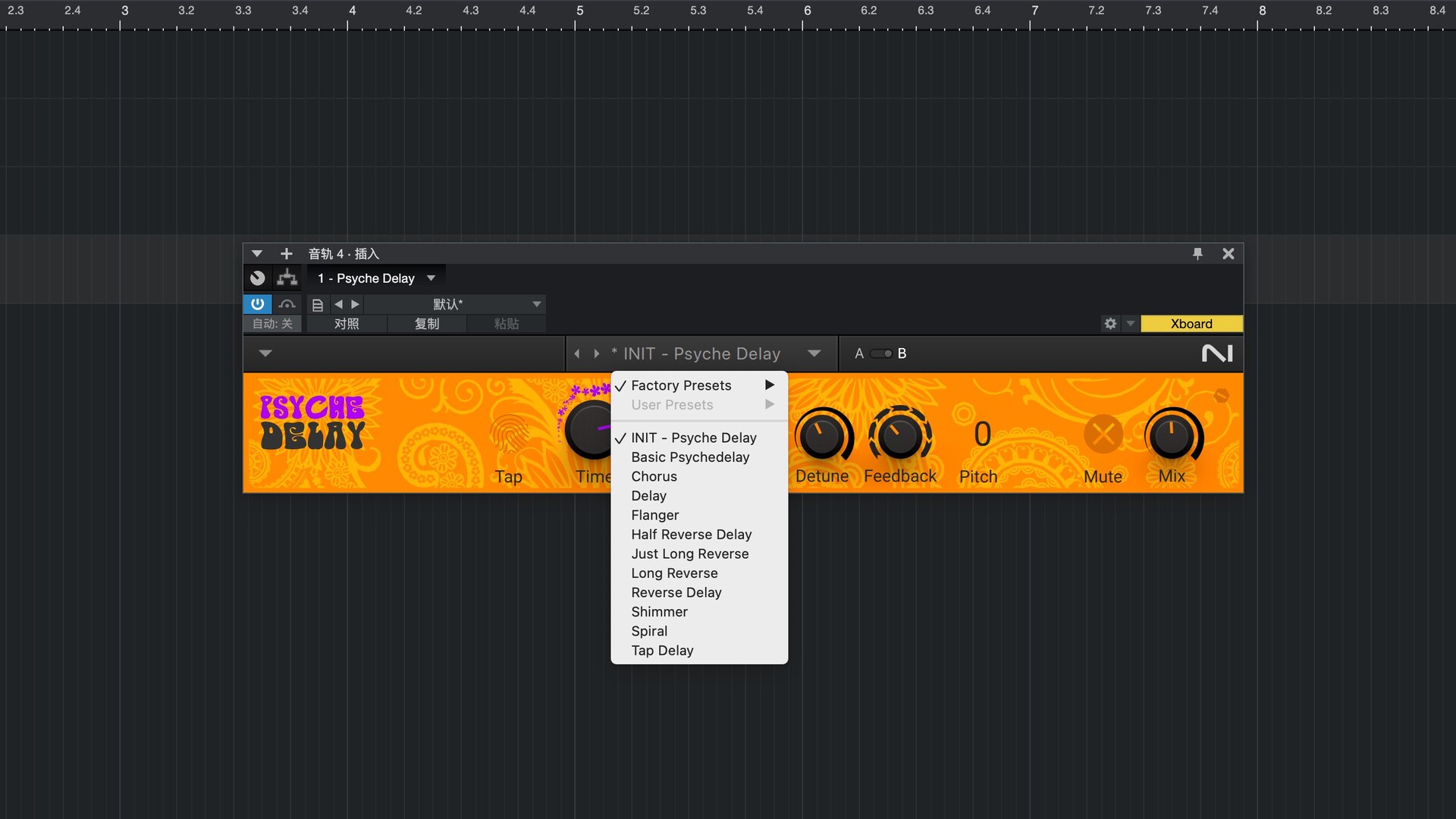Toggle the Mute X button
Screen dimensions: 1456x819
click(x=1103, y=435)
